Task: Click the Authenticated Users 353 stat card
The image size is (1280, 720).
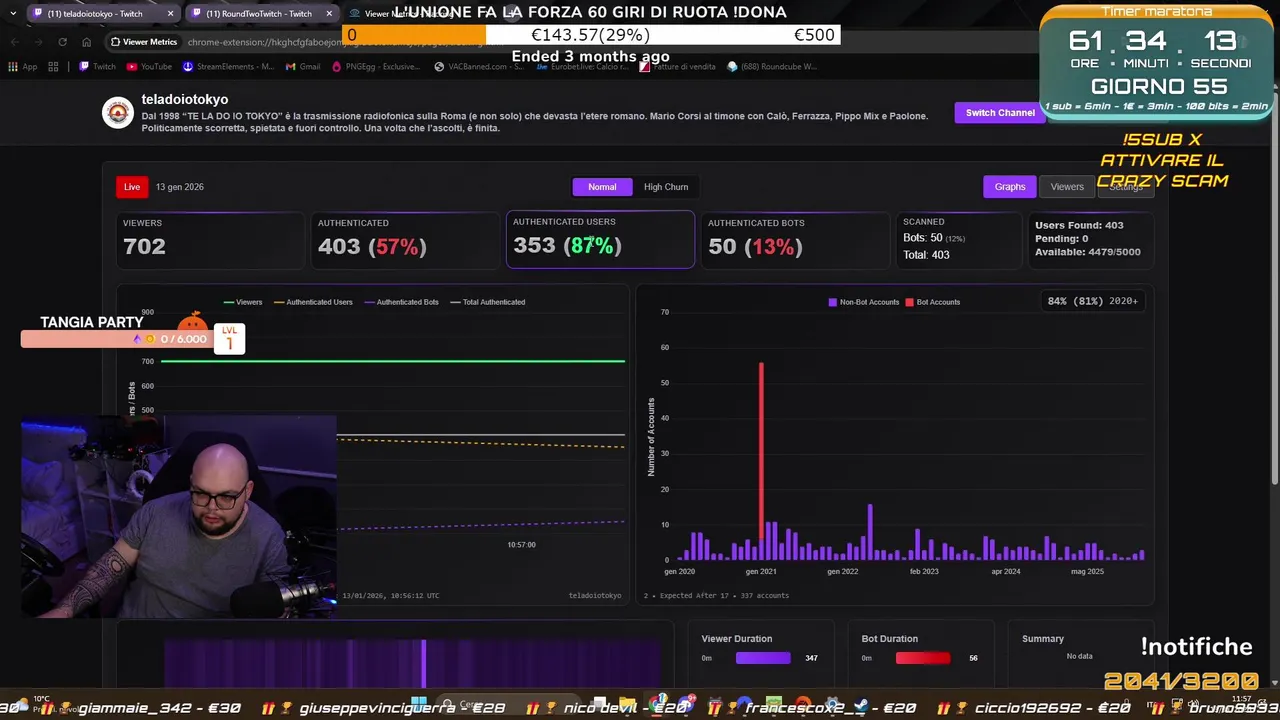Action: click(x=600, y=239)
